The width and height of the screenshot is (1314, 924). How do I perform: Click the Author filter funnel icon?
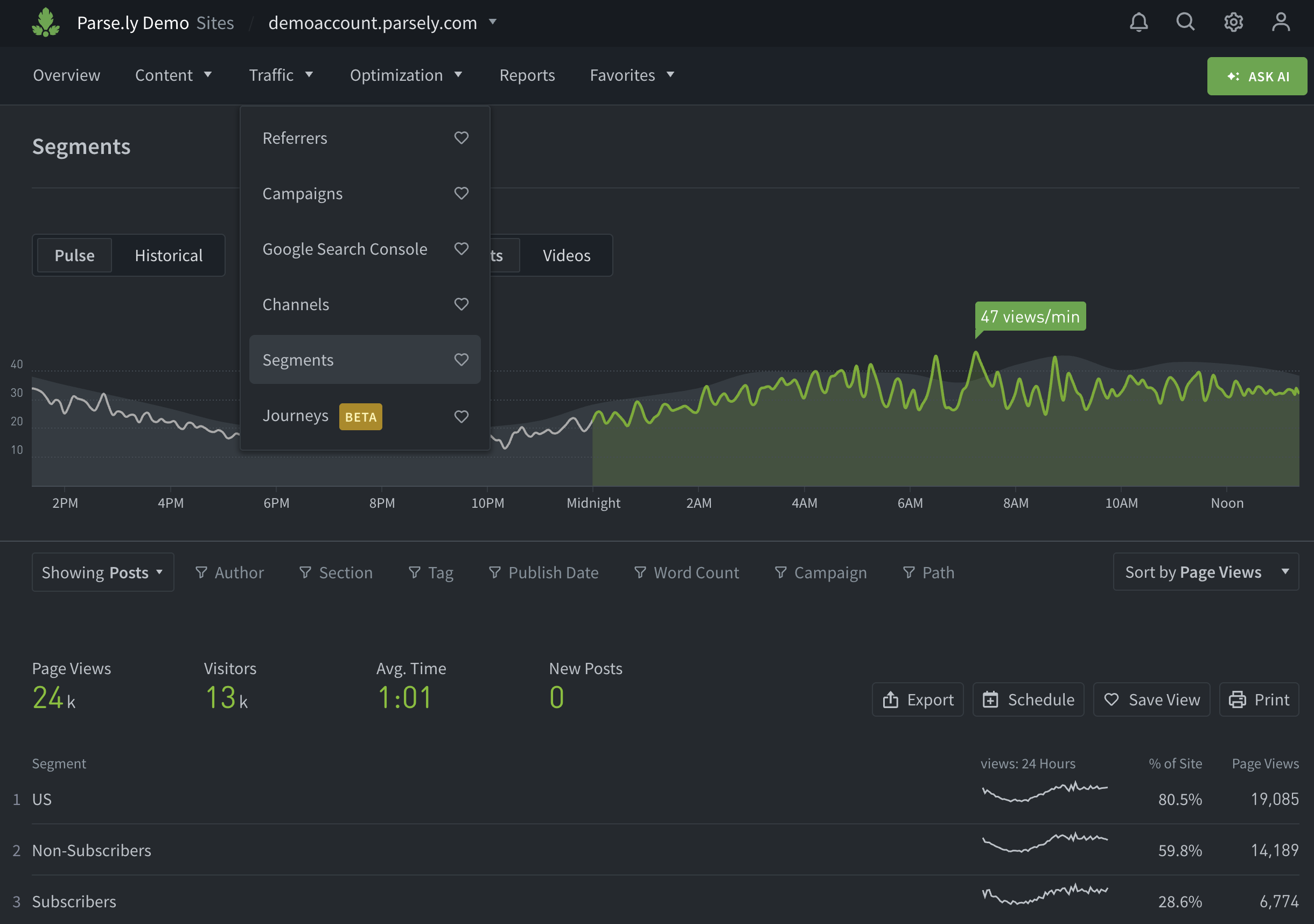(x=201, y=572)
